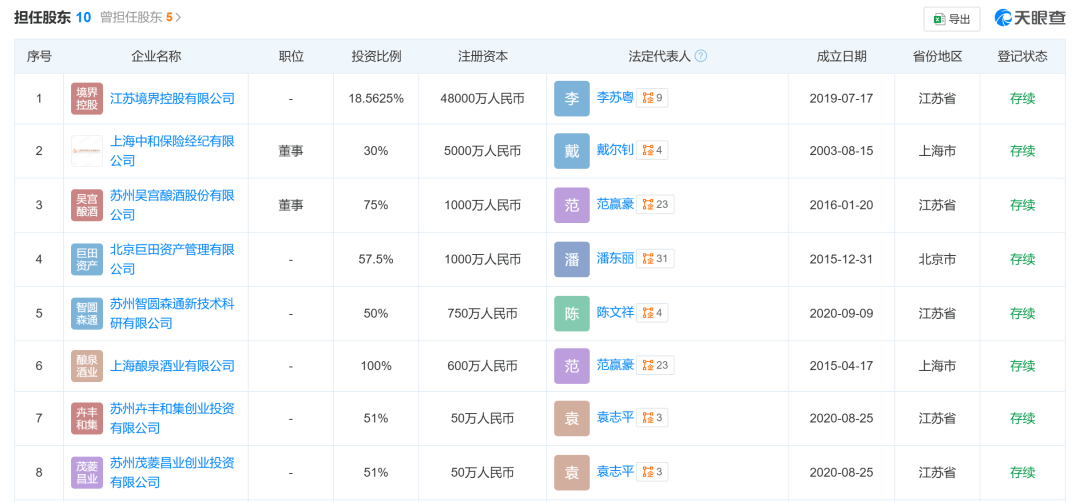Open 范赢豪 profile in row 3
The height and width of the screenshot is (502, 1080).
click(614, 205)
